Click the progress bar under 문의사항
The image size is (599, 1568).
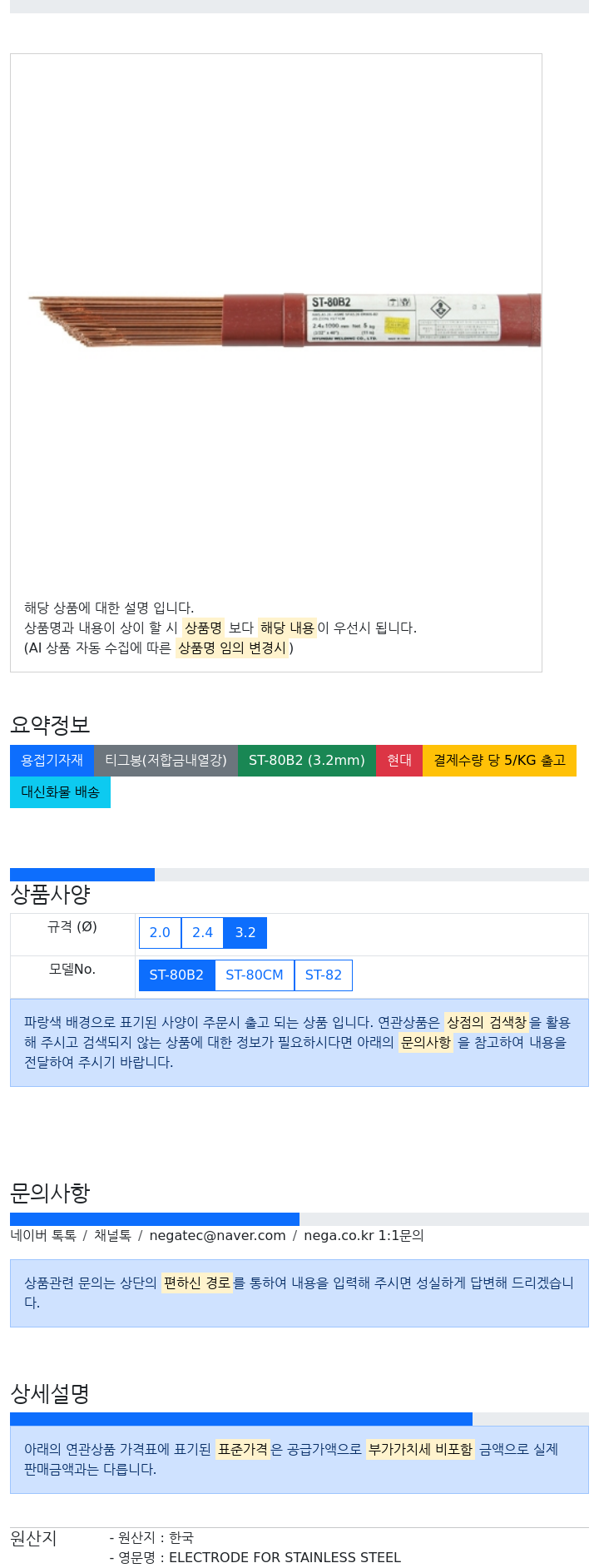pyautogui.click(x=299, y=1219)
